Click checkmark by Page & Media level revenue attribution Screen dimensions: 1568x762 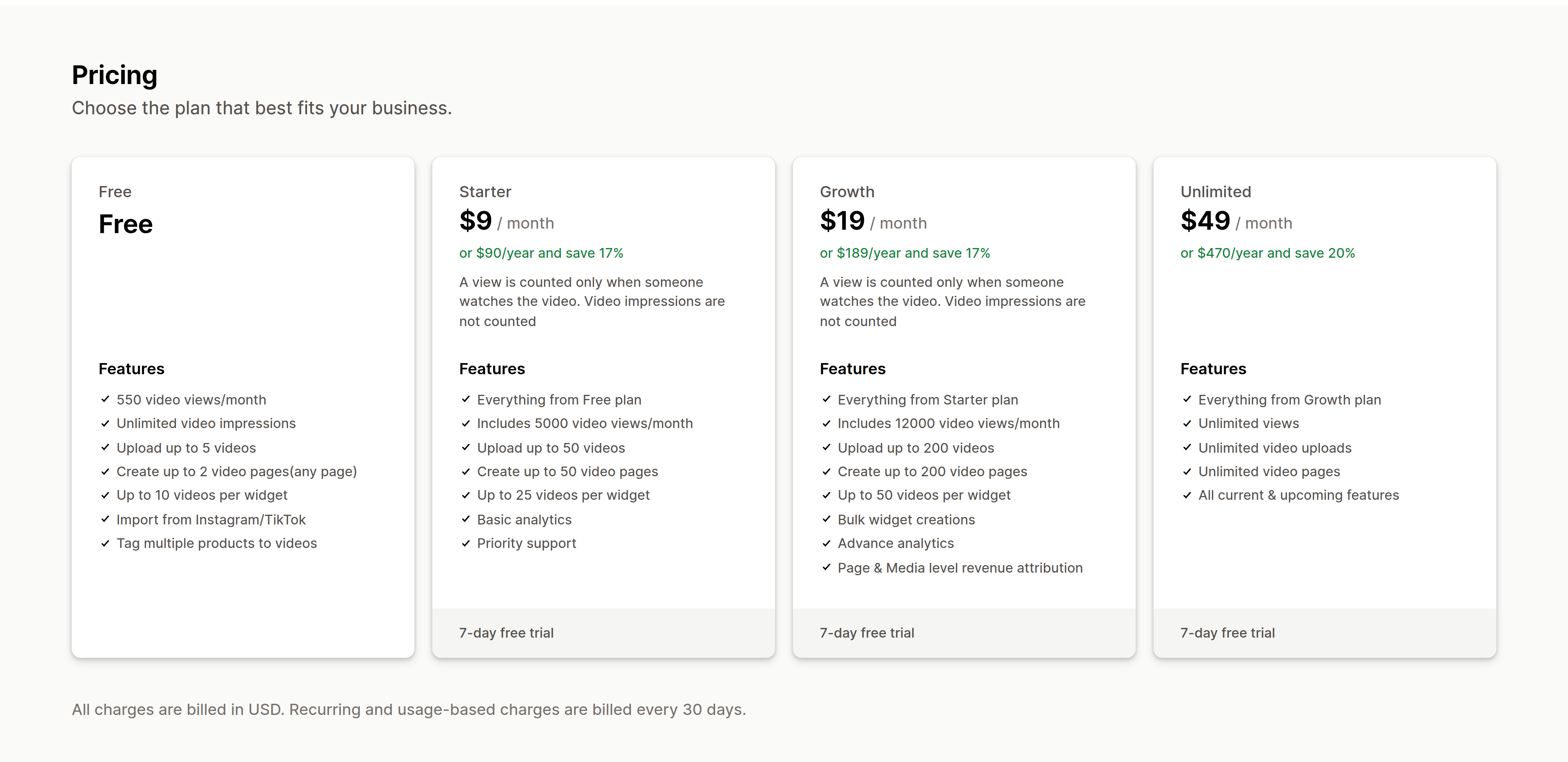click(826, 567)
